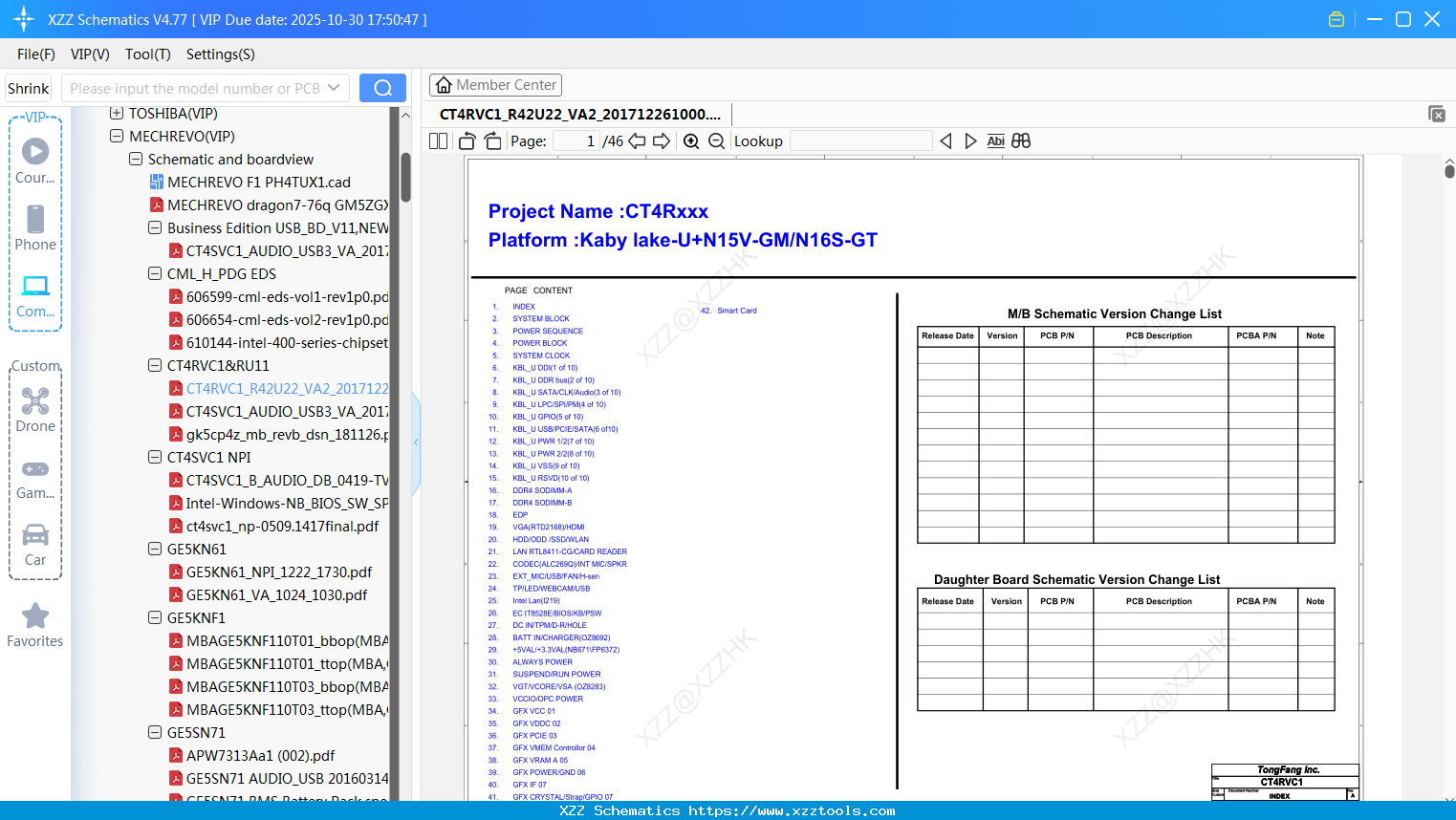
Task: Zoom out of the schematic
Action: pyautogui.click(x=717, y=141)
